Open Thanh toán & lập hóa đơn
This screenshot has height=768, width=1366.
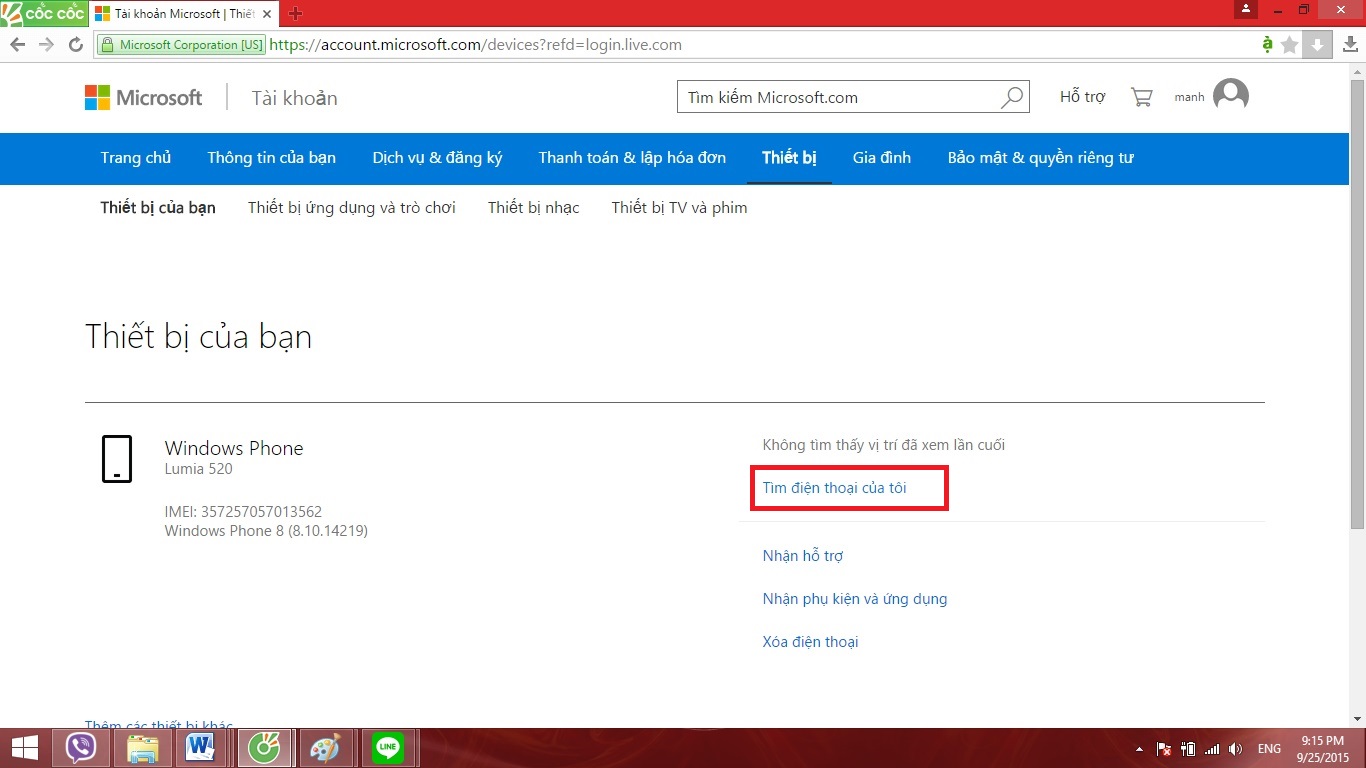(632, 158)
